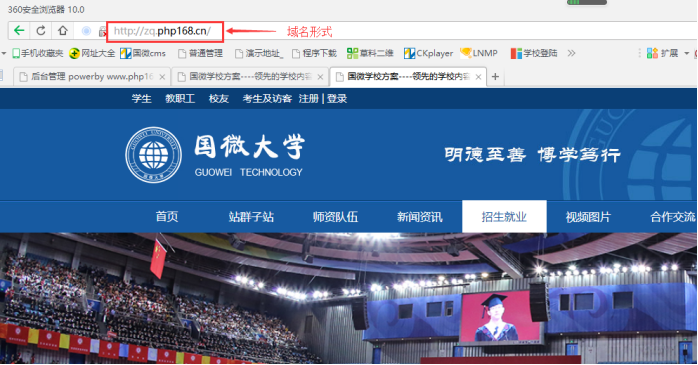Open the CKplayer bookmark
698x365 pixels.
coord(428,53)
